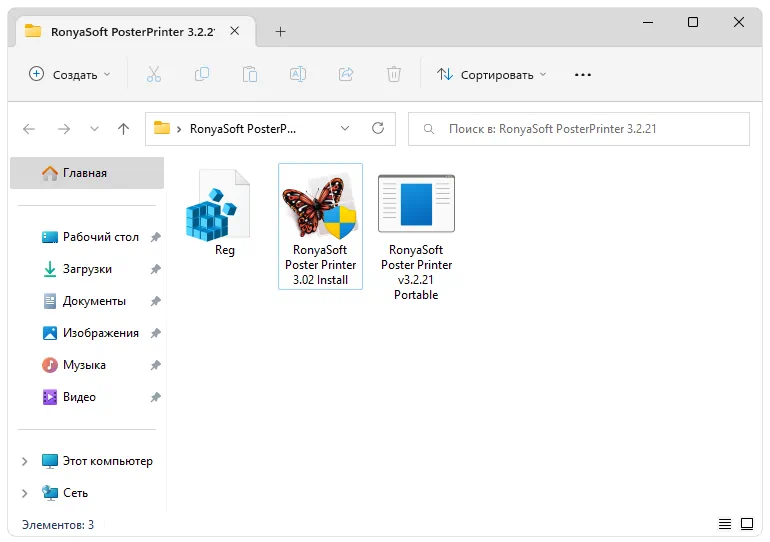770x542 pixels.
Task: Select the Reg registry file icon
Action: click(218, 205)
